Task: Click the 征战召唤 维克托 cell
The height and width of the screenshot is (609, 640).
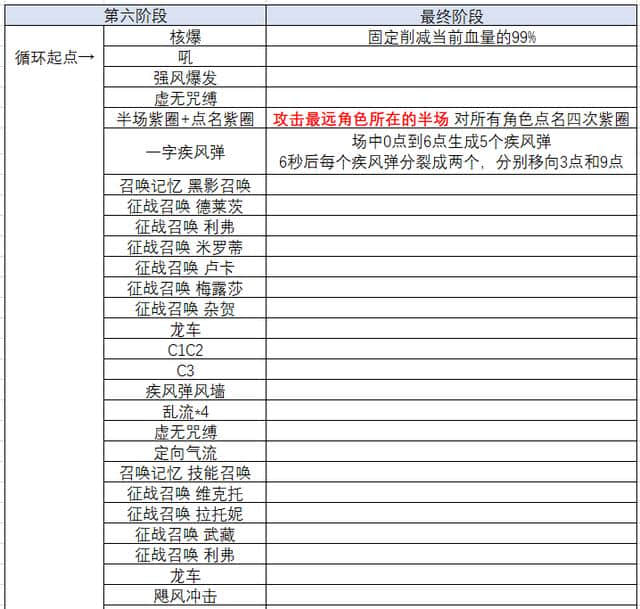Action: pos(185,493)
